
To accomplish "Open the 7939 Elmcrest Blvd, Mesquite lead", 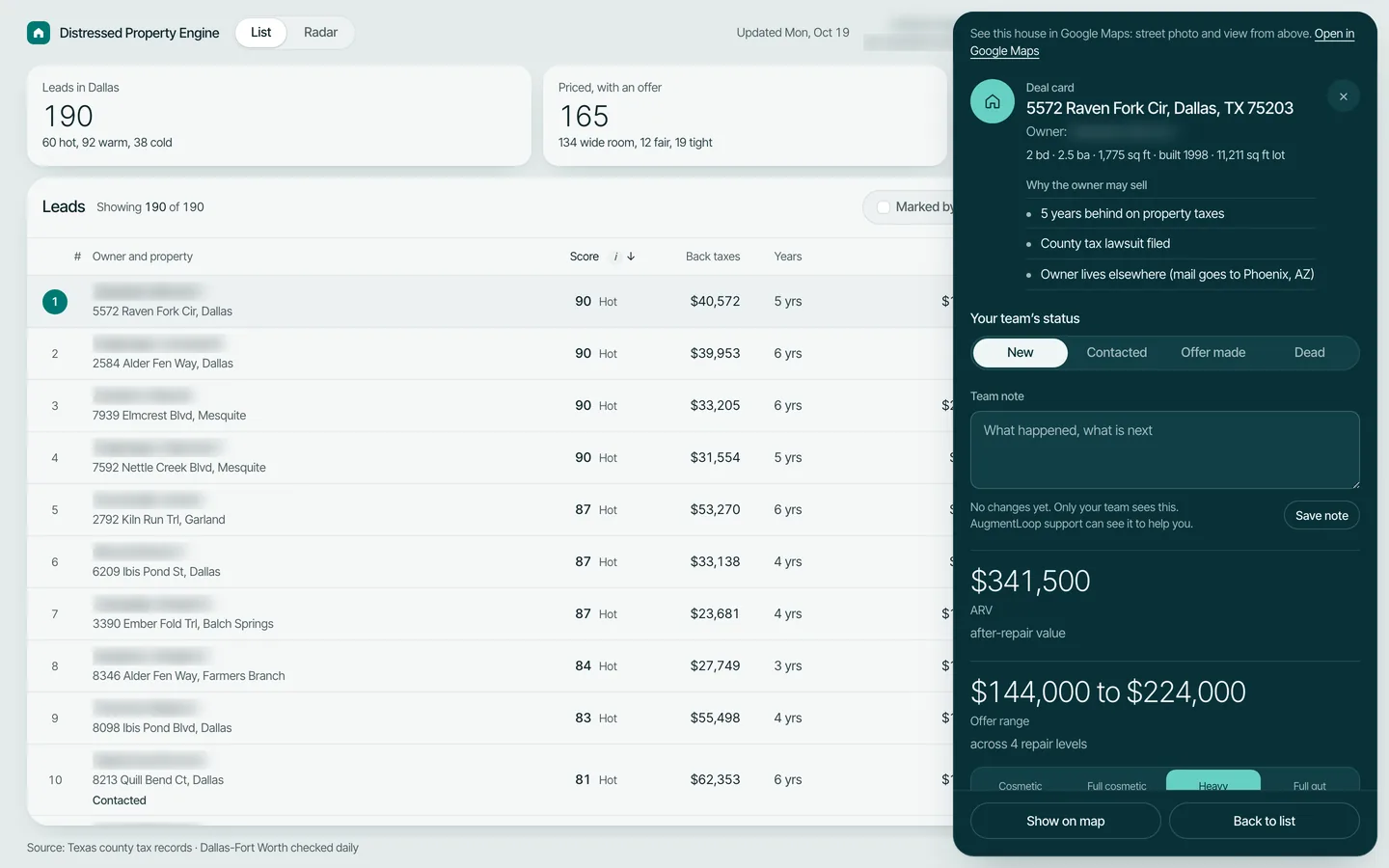I will (490, 406).
